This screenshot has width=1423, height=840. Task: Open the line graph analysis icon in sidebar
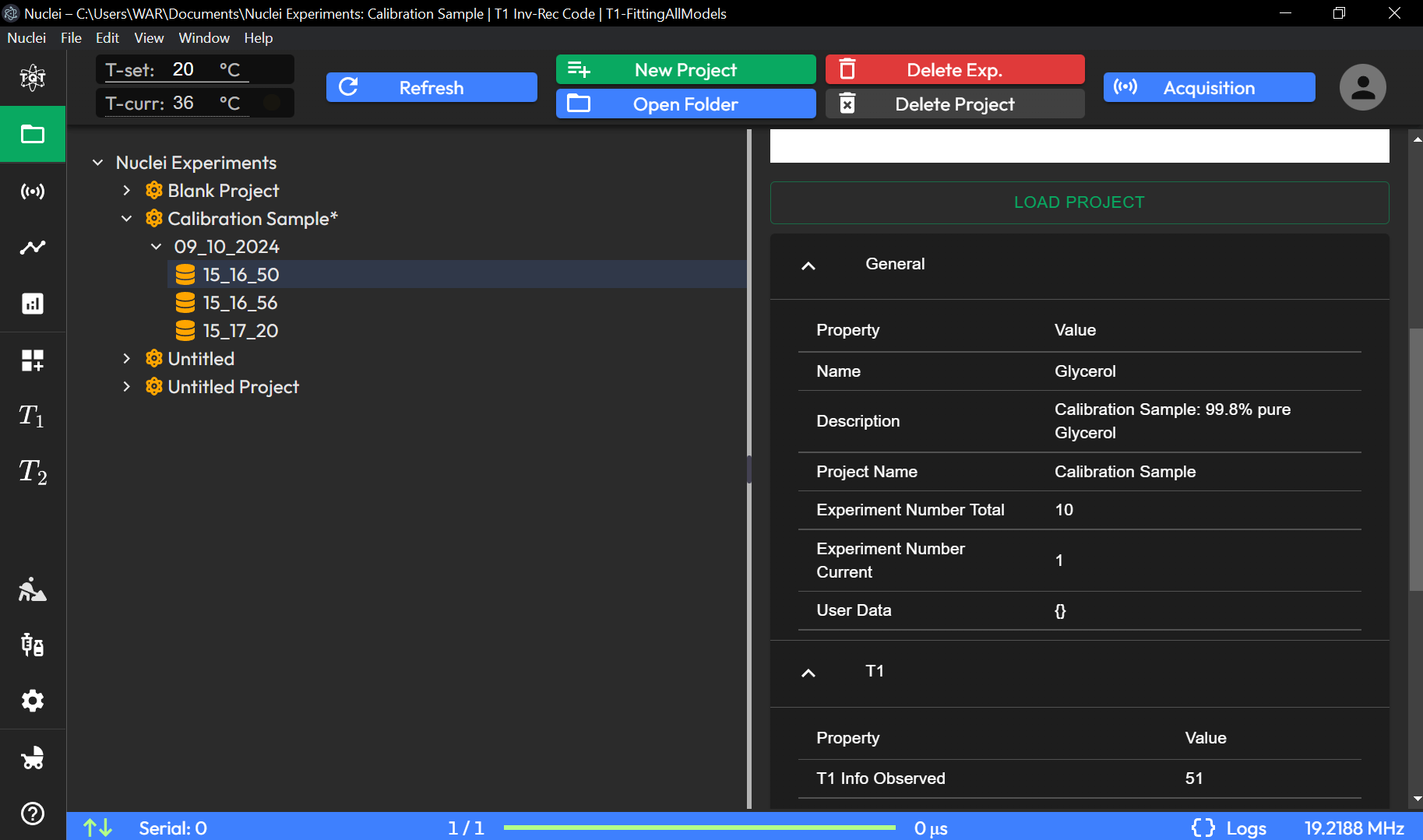(x=33, y=248)
